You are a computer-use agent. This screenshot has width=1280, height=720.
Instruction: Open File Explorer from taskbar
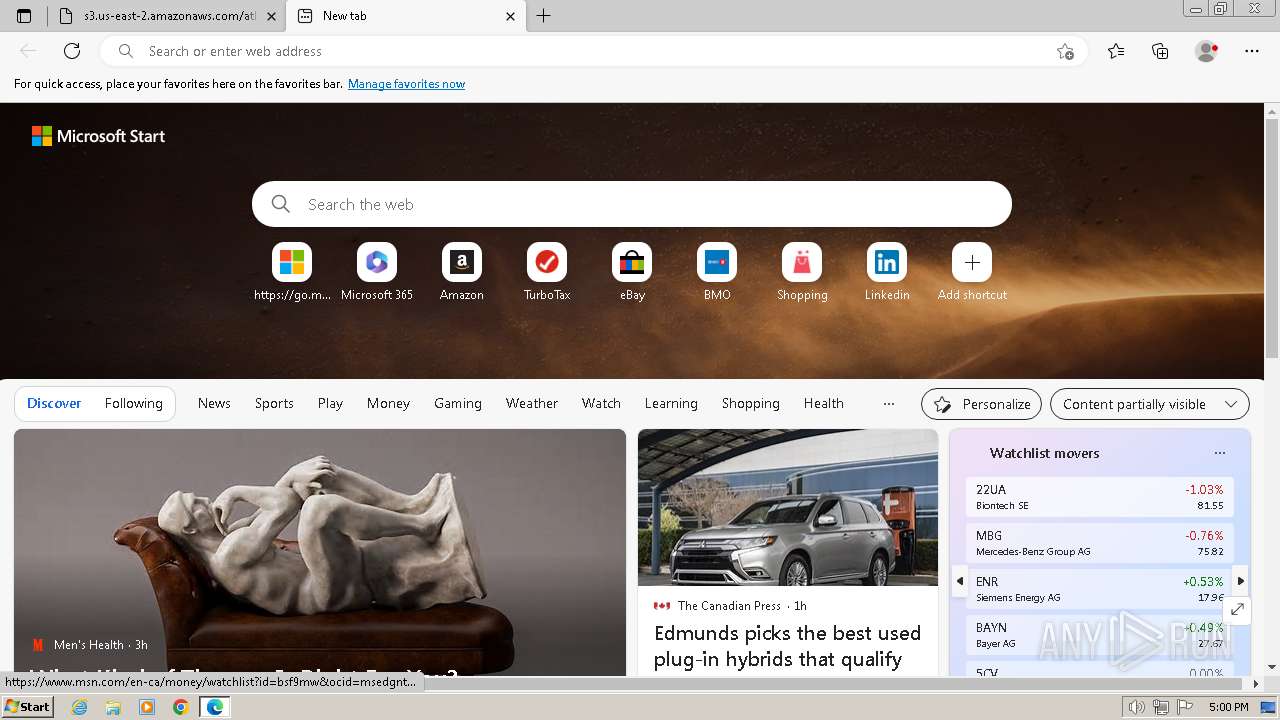tap(113, 707)
